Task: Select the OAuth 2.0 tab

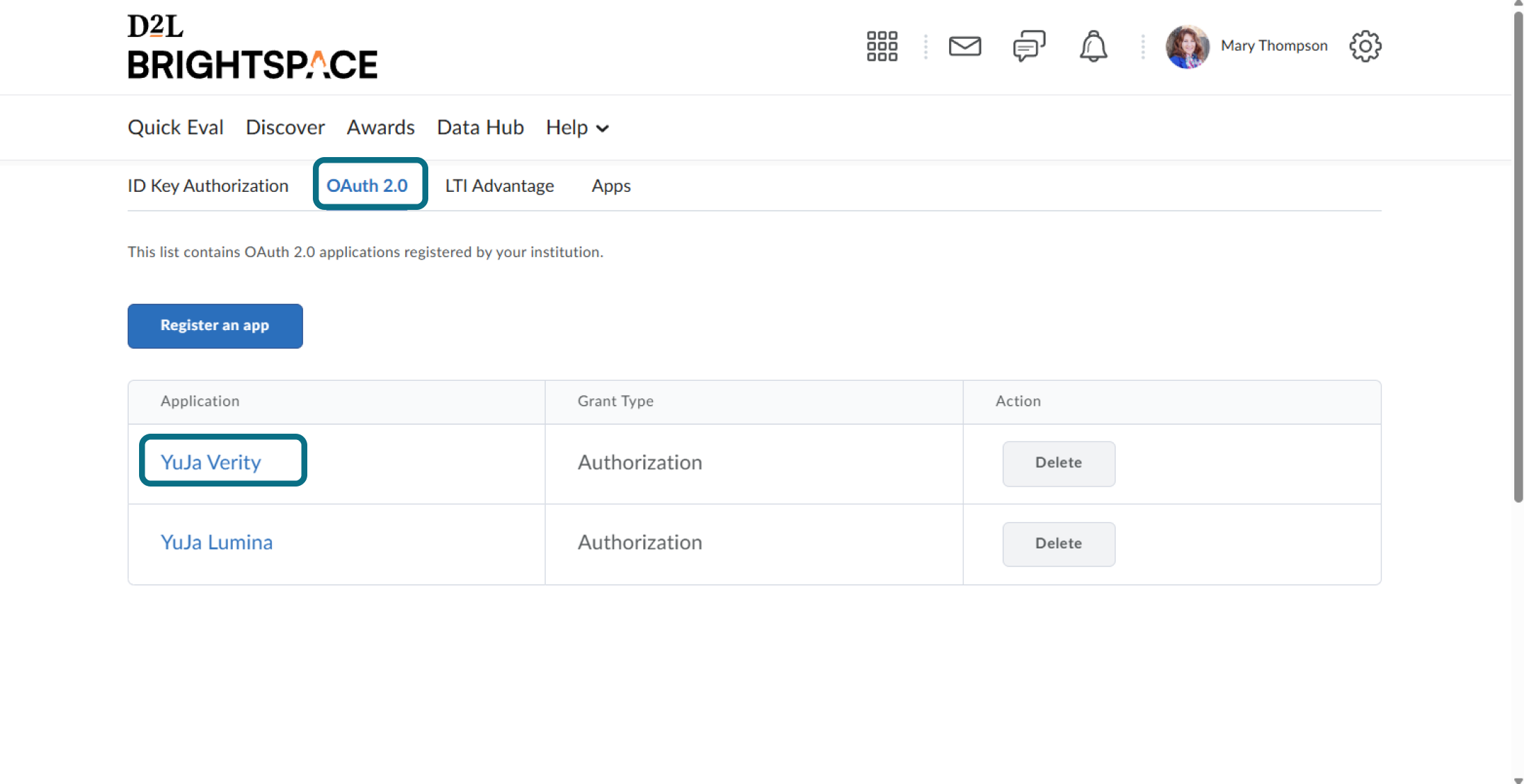Action: pos(367,186)
